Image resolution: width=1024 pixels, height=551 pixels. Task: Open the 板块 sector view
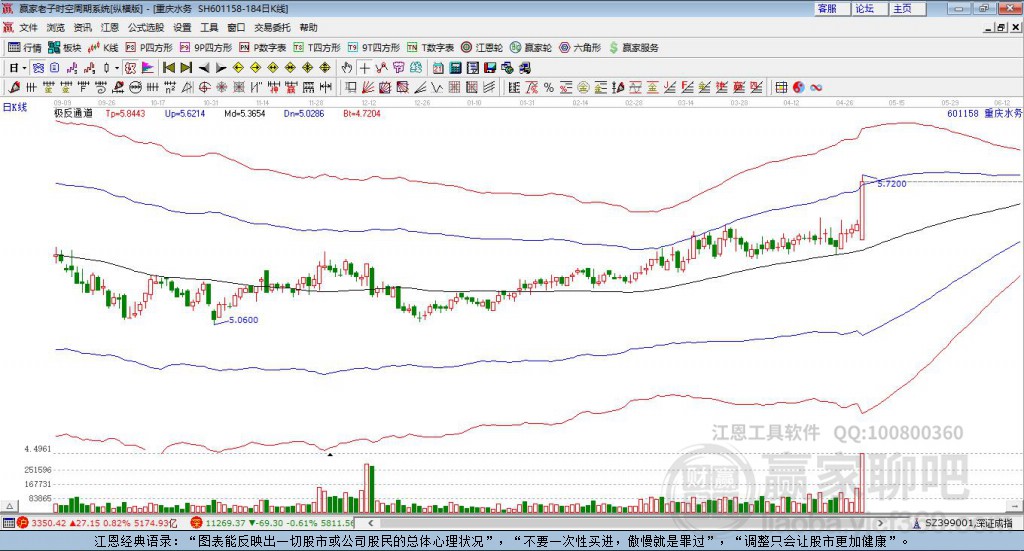click(65, 48)
